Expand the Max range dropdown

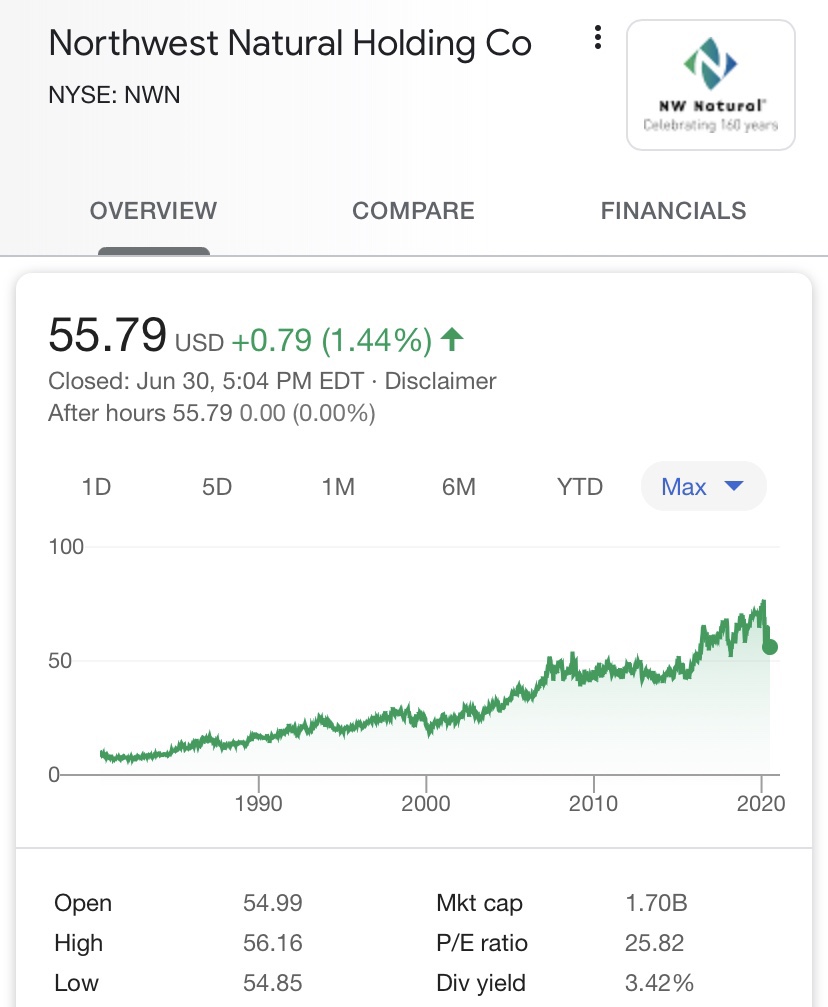coord(703,487)
